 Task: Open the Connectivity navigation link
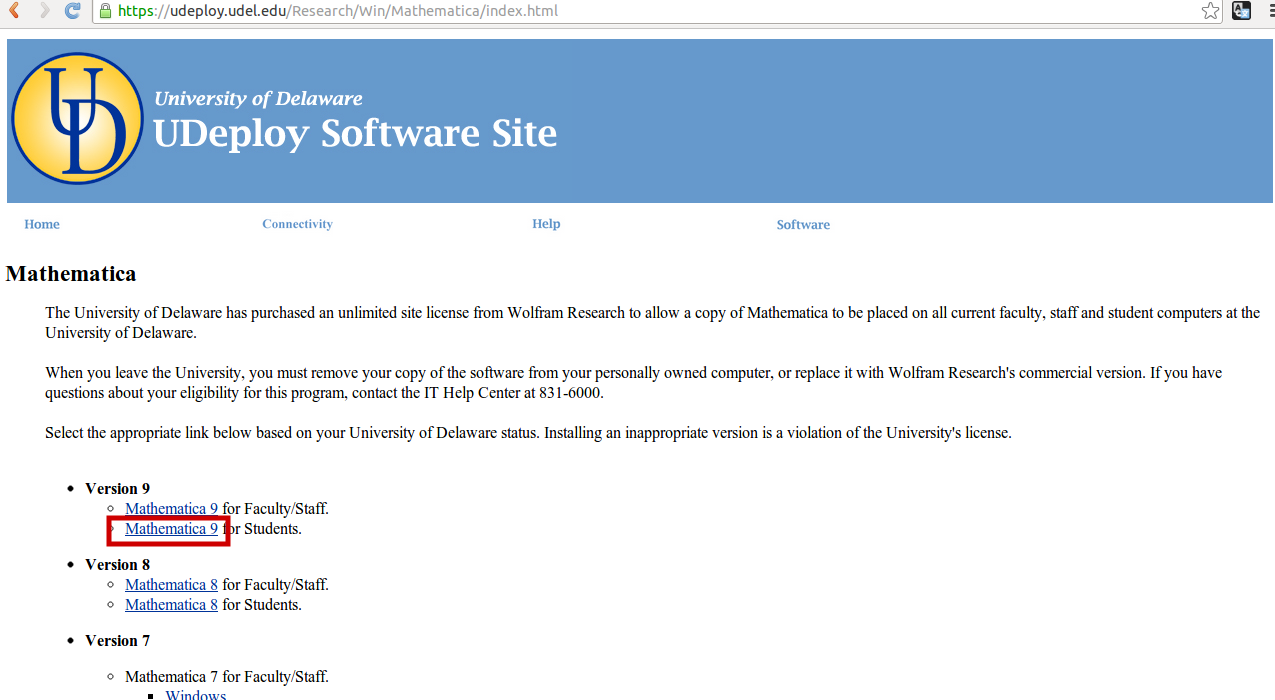297,224
